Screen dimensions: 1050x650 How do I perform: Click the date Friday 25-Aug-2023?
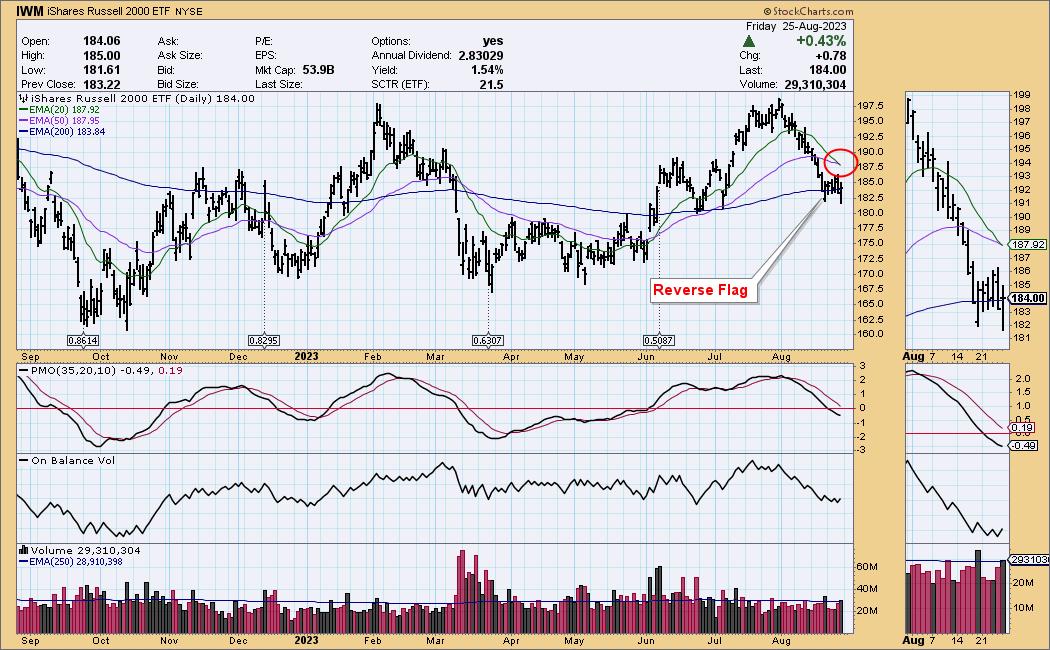[x=796, y=26]
